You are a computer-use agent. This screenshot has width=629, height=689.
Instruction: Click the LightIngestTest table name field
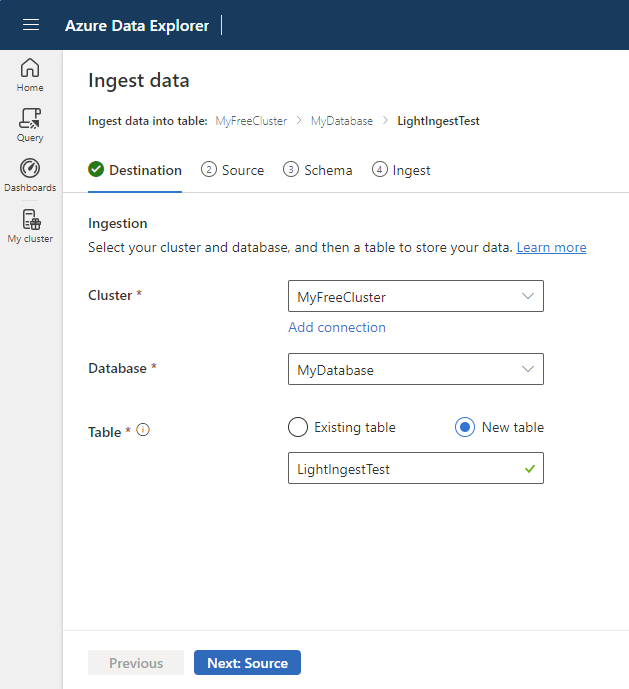(416, 468)
